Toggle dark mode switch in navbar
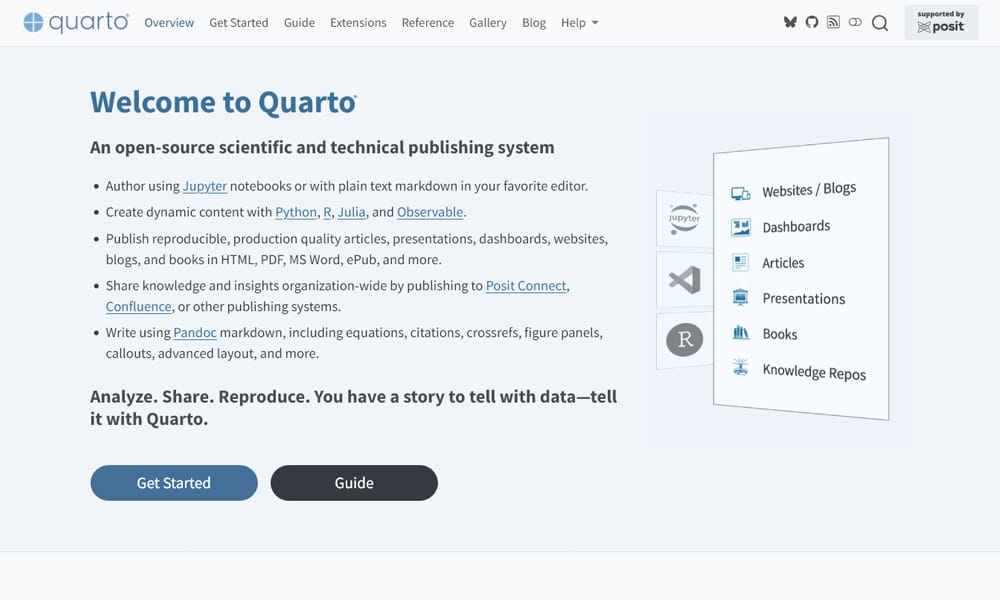Image resolution: width=1000 pixels, height=600 pixels. (x=855, y=22)
